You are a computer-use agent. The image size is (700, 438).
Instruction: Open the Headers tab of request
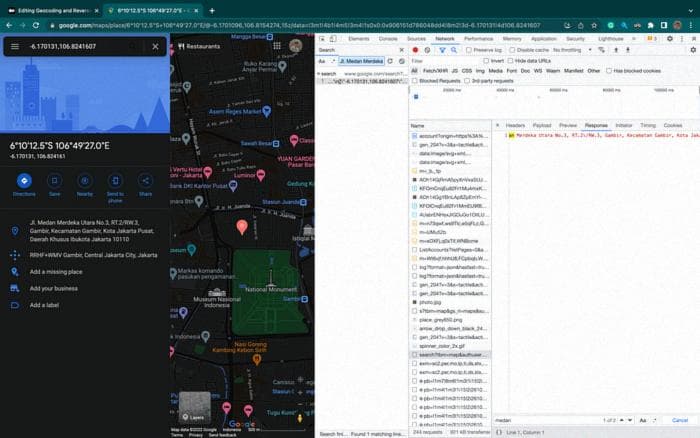pos(515,125)
